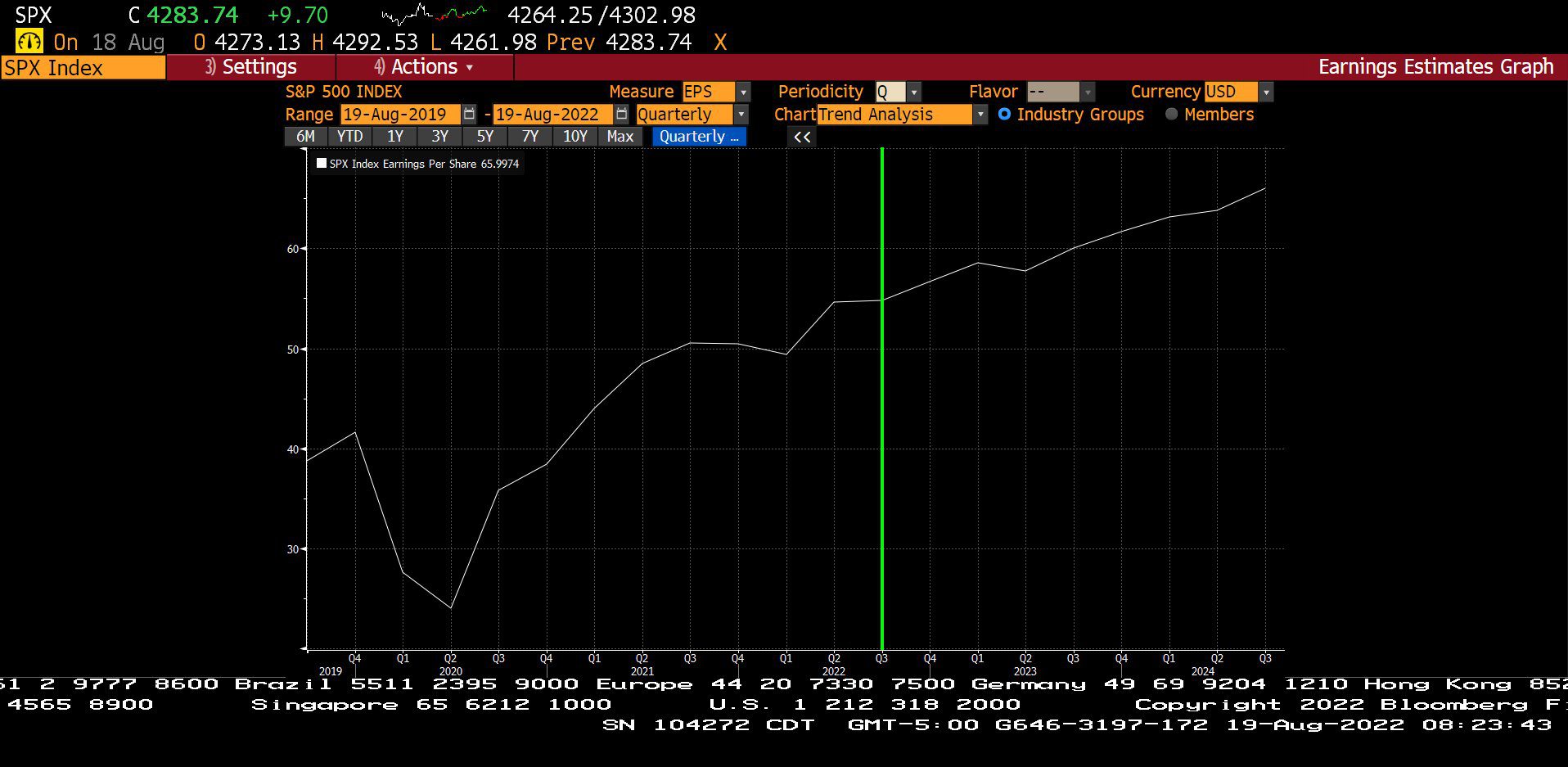The height and width of the screenshot is (767, 1568).
Task: Click the 2024 x-axis year label
Action: click(1202, 671)
